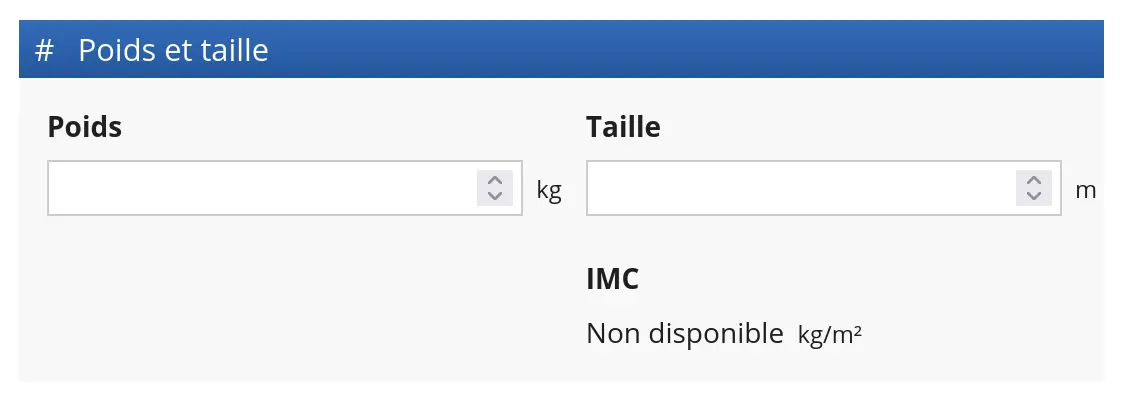1123x399 pixels.
Task: Click the Taille spinner control box
Action: pyautogui.click(x=1033, y=188)
